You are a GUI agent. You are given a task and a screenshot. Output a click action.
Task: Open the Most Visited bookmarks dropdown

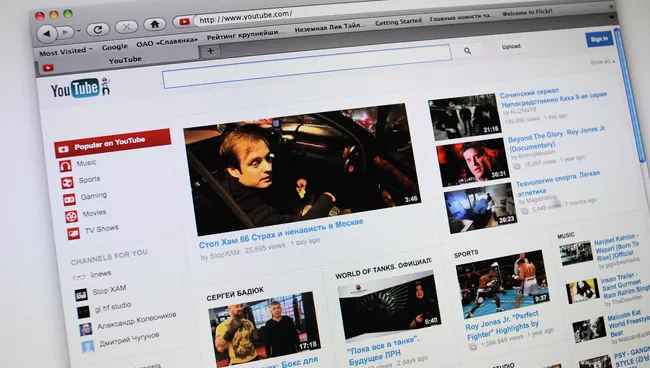65,52
